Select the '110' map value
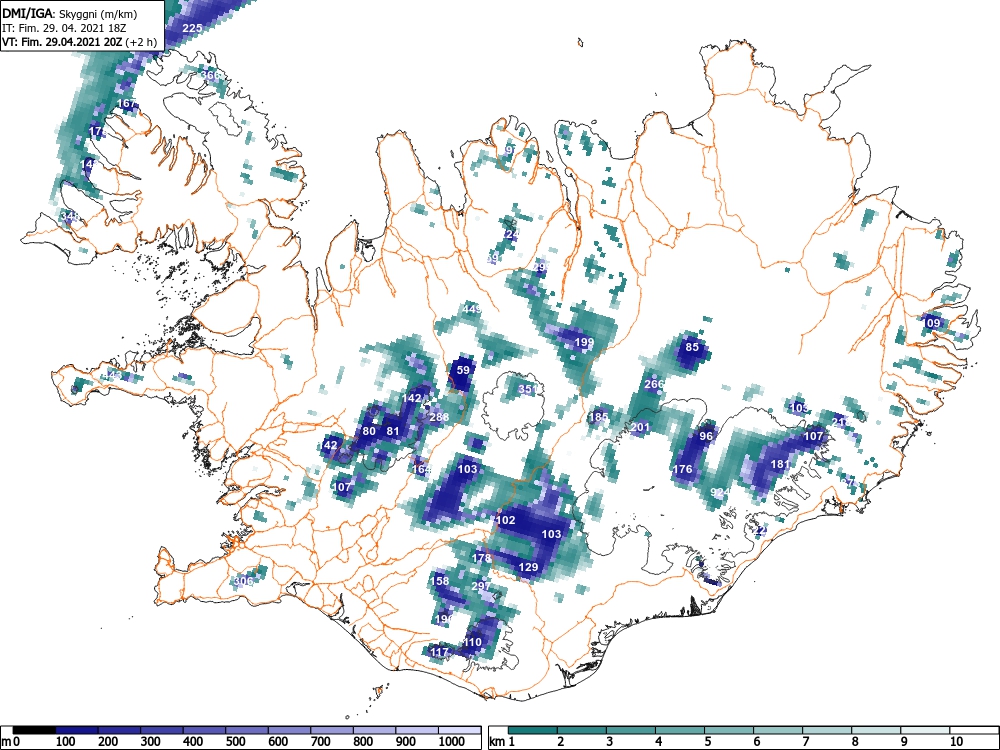Image resolution: width=1000 pixels, height=750 pixels. click(472, 642)
